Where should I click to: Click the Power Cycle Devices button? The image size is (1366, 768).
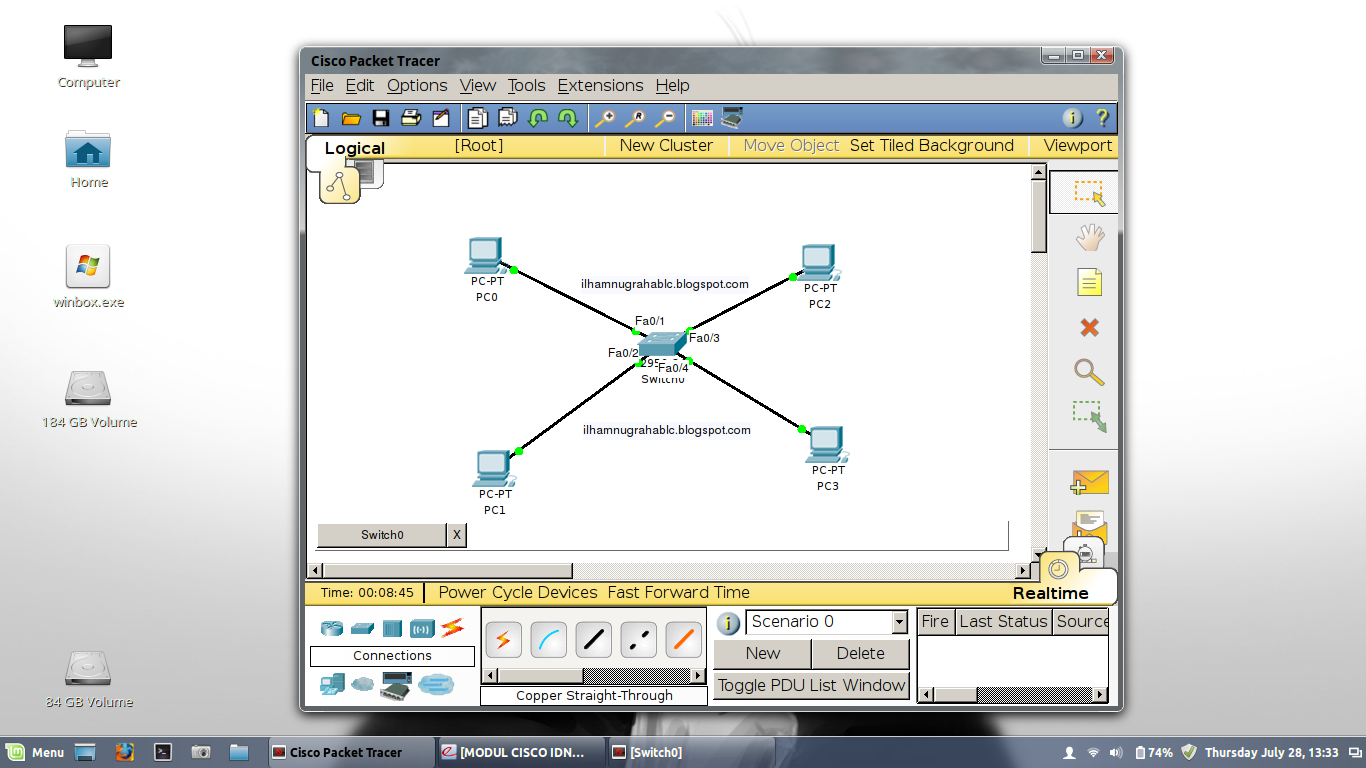click(516, 592)
